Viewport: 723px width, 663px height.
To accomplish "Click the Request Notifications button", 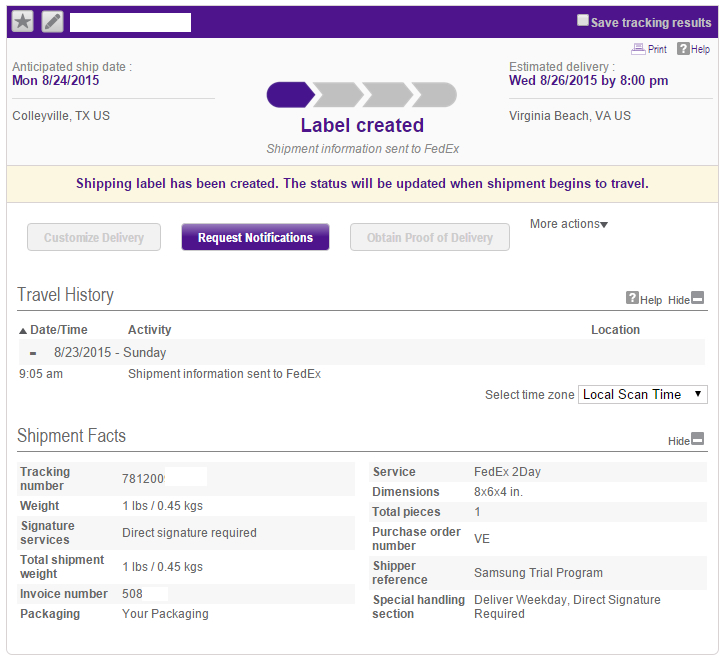I will coord(255,237).
